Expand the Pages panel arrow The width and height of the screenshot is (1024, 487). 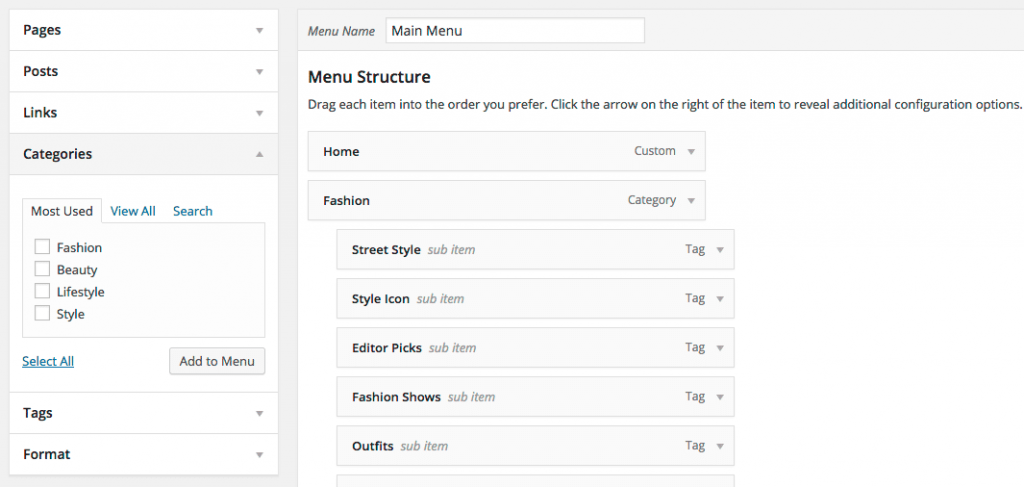pyautogui.click(x=259, y=31)
